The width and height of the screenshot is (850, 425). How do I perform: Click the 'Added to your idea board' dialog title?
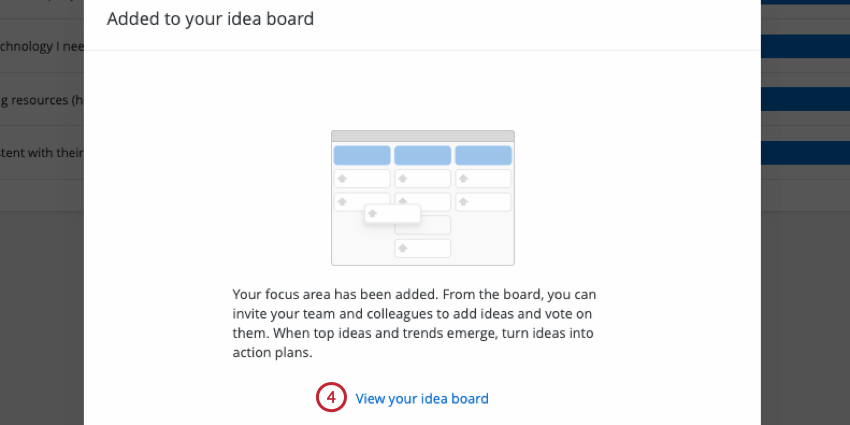(208, 18)
